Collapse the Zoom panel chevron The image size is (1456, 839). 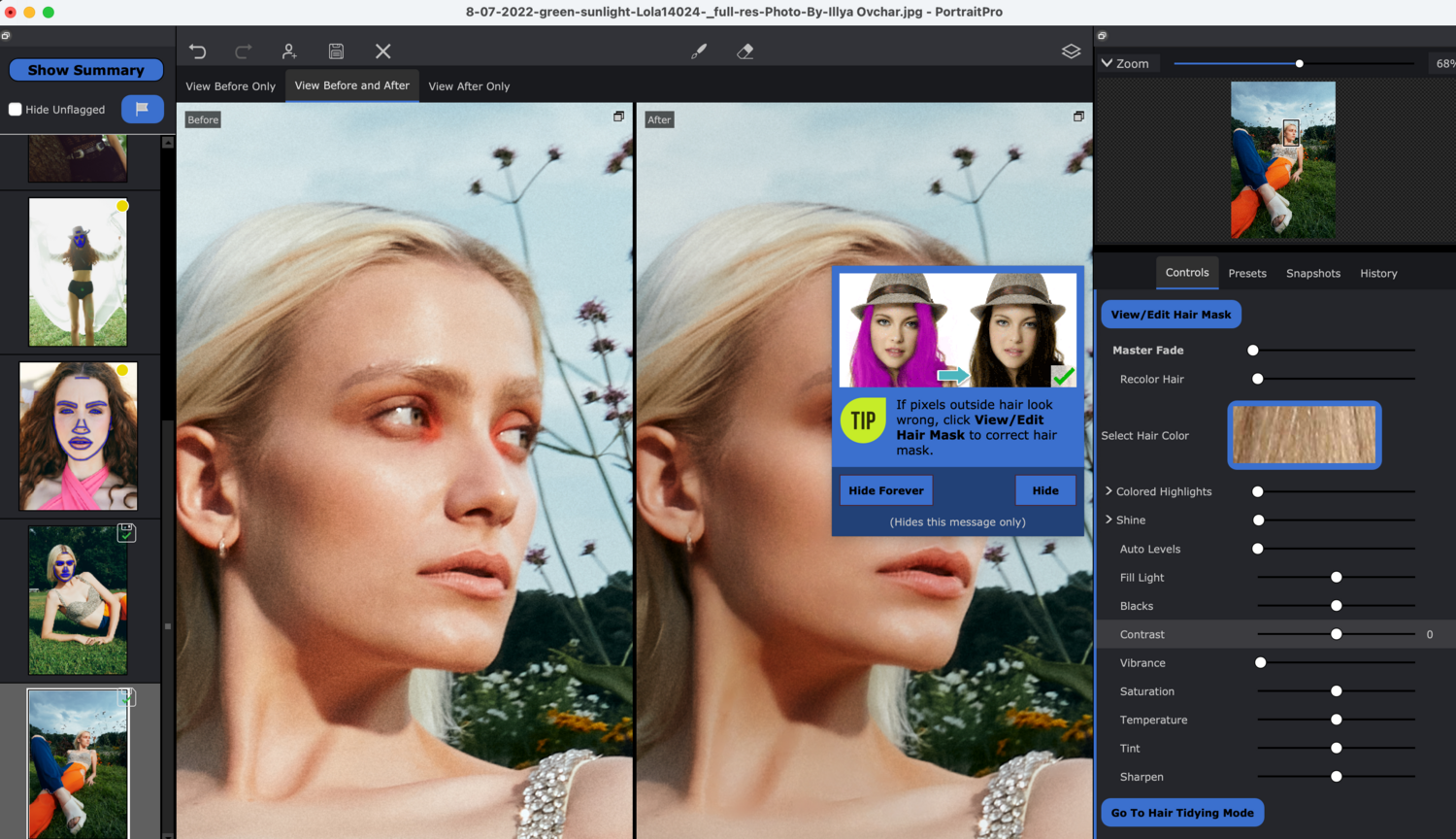click(1107, 63)
